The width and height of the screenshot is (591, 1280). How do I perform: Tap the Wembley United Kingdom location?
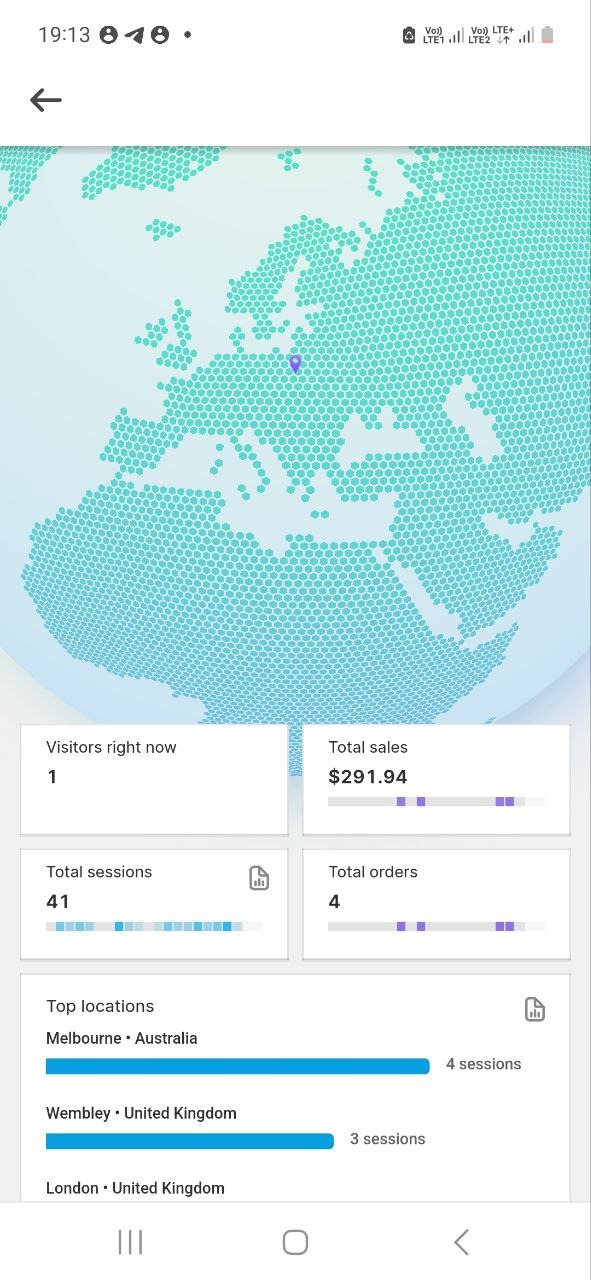click(141, 1112)
